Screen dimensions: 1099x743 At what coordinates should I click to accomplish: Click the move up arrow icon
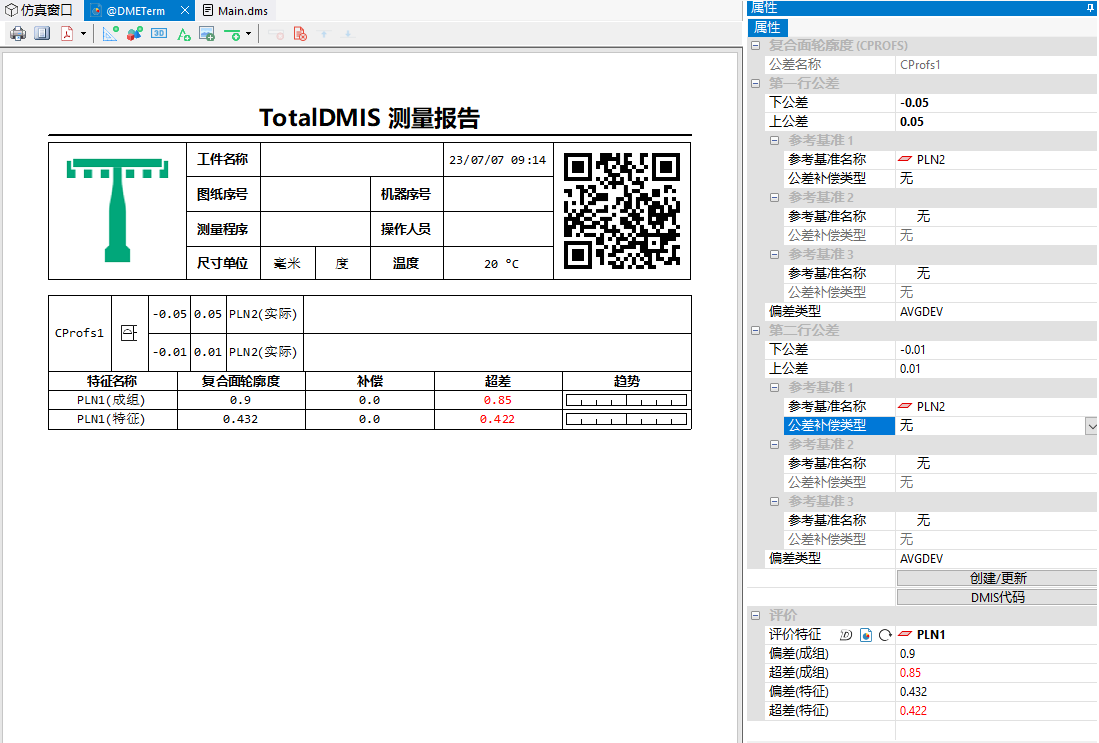point(324,34)
